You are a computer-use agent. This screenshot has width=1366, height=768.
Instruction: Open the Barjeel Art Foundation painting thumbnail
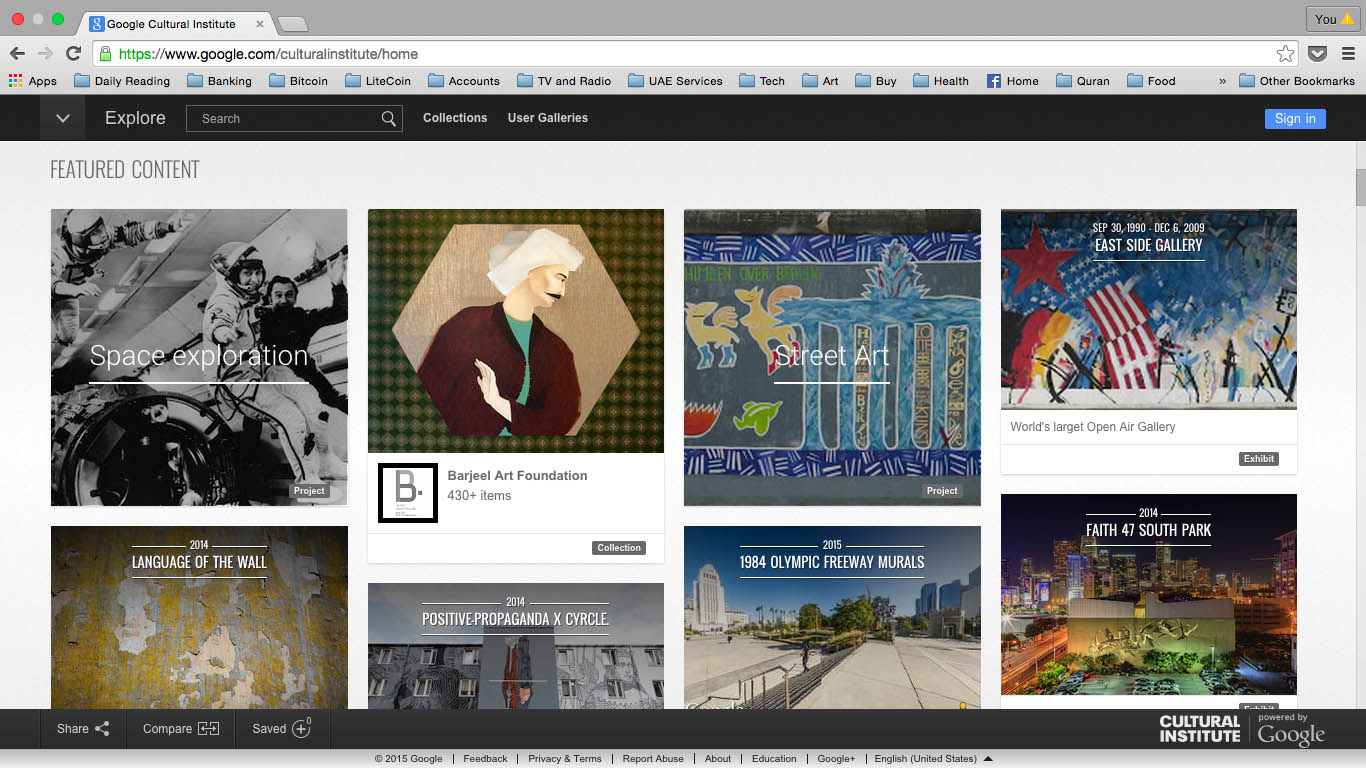pos(516,331)
